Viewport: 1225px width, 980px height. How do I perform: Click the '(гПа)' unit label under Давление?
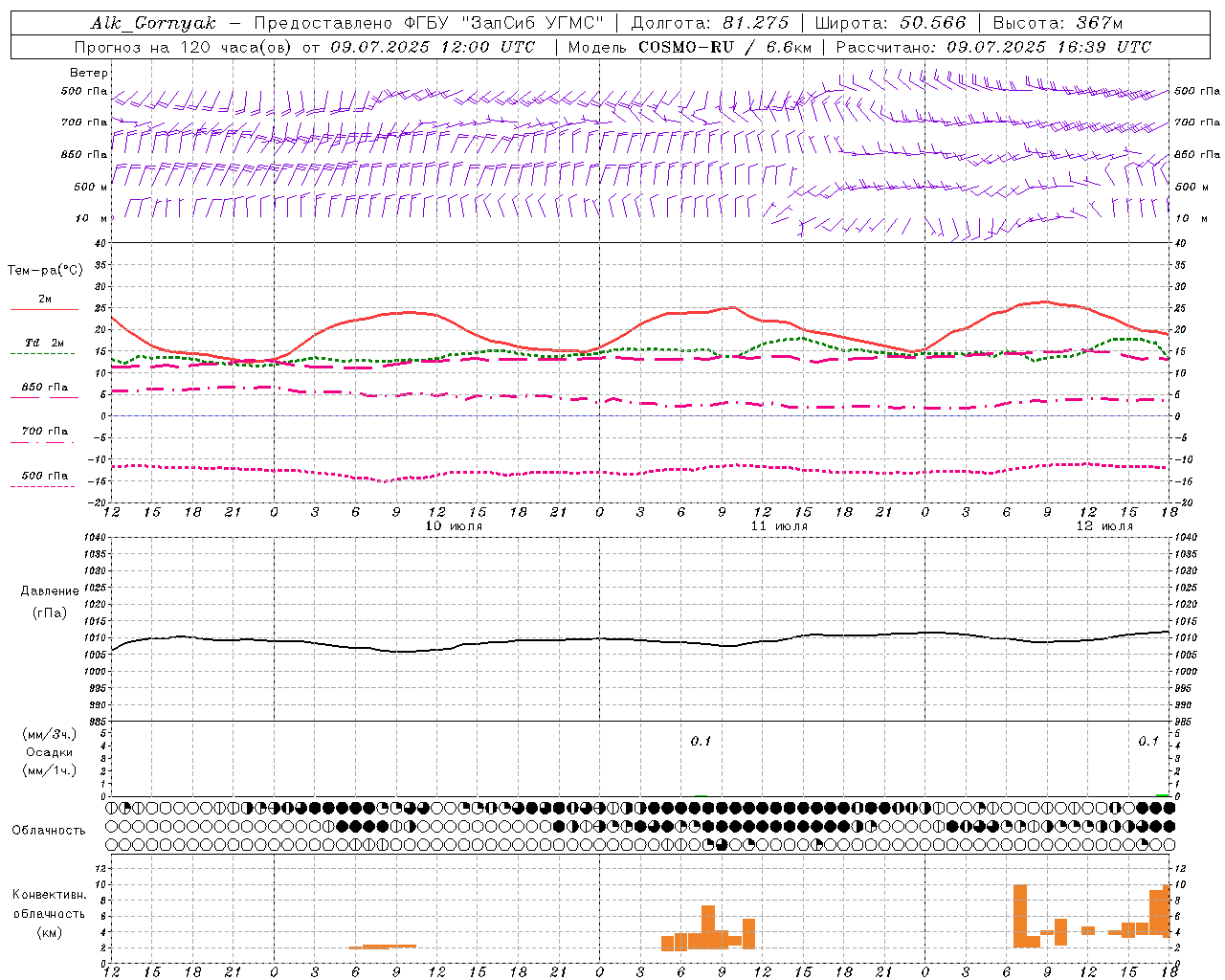pyautogui.click(x=50, y=612)
